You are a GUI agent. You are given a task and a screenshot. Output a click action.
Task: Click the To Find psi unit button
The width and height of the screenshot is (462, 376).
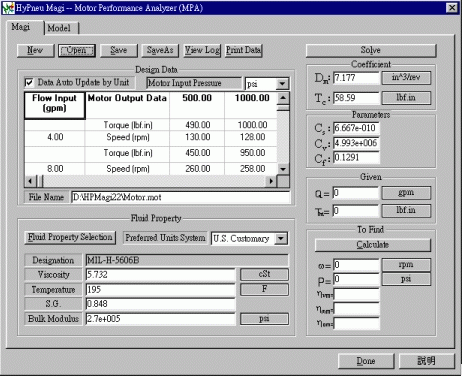(x=406, y=279)
